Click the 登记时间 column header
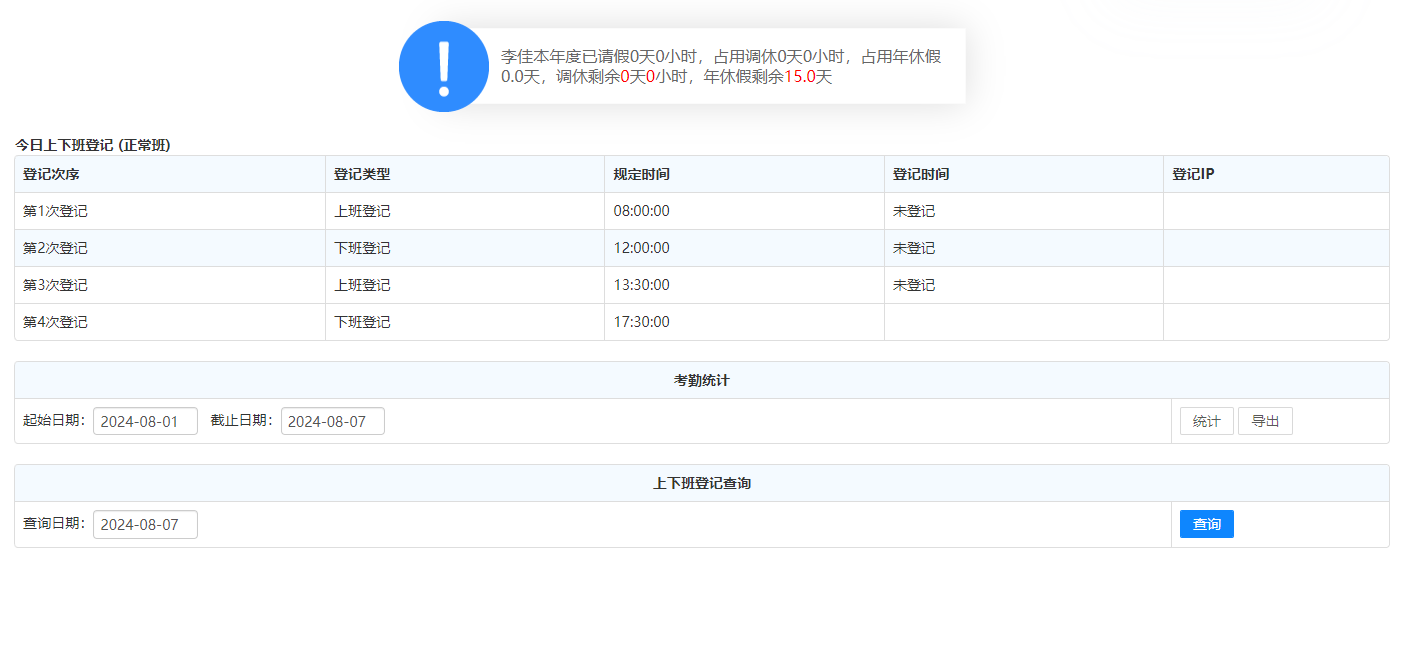The width and height of the screenshot is (1404, 664). tap(921, 174)
